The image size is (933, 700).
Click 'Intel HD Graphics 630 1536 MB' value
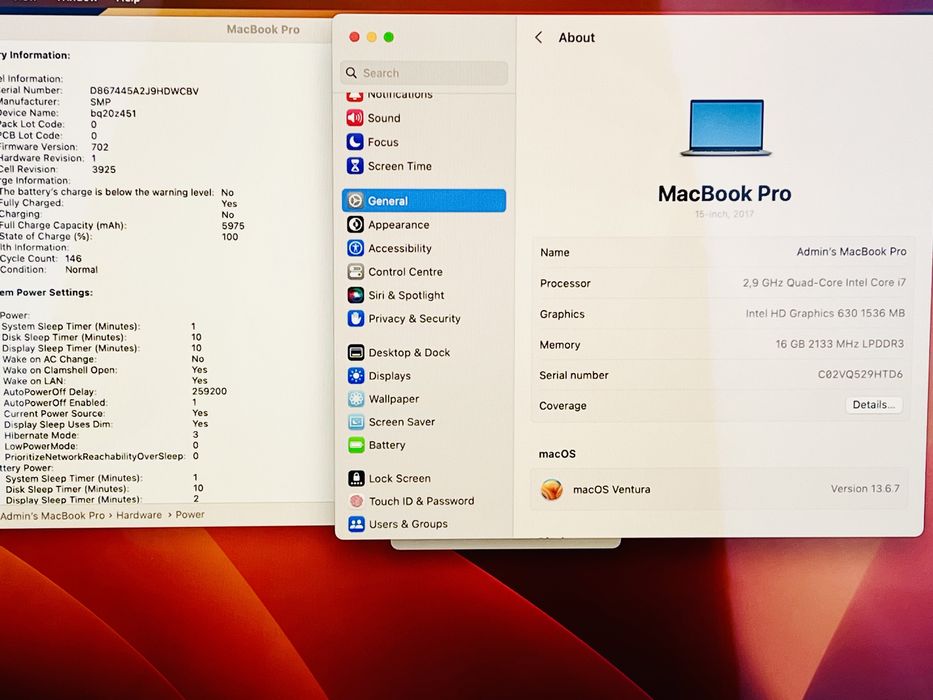tap(825, 313)
